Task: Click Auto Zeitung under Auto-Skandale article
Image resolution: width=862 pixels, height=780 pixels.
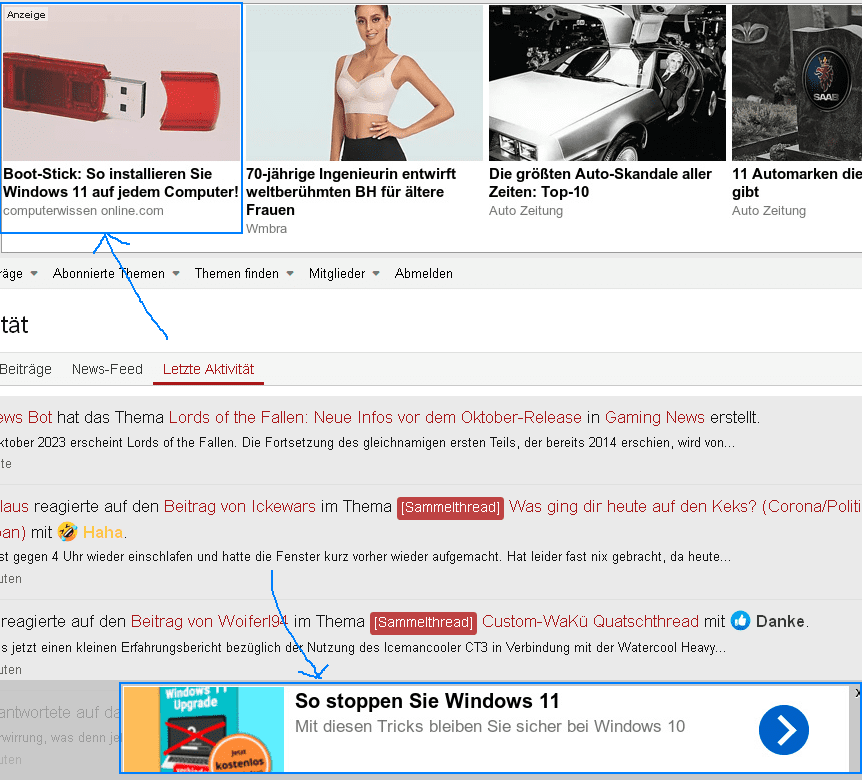Action: coord(526,211)
